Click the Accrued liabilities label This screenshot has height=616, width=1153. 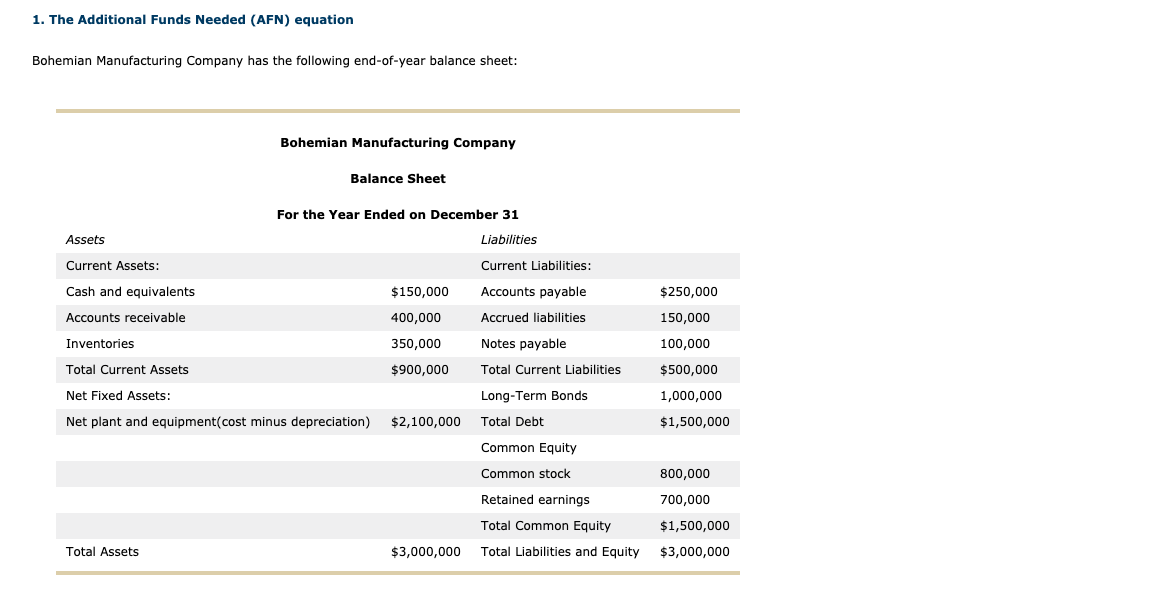[x=533, y=318]
